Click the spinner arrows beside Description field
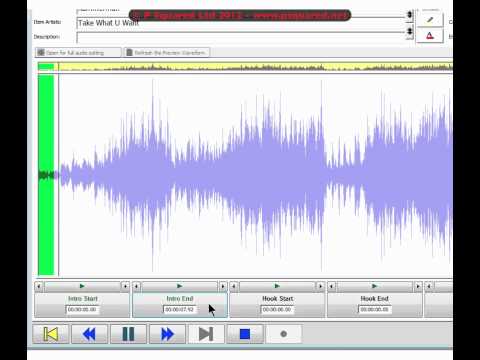Viewport: 480px width, 360px height. click(x=410, y=33)
